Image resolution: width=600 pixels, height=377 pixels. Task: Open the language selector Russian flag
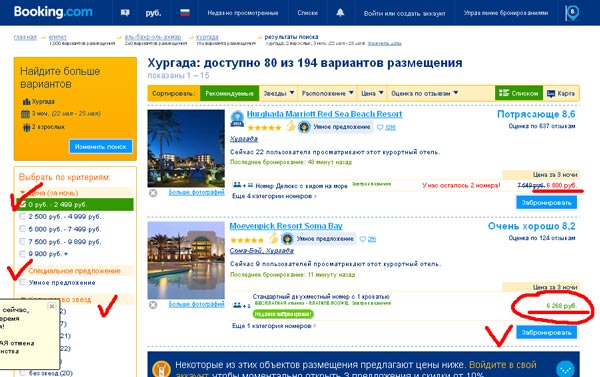point(185,13)
